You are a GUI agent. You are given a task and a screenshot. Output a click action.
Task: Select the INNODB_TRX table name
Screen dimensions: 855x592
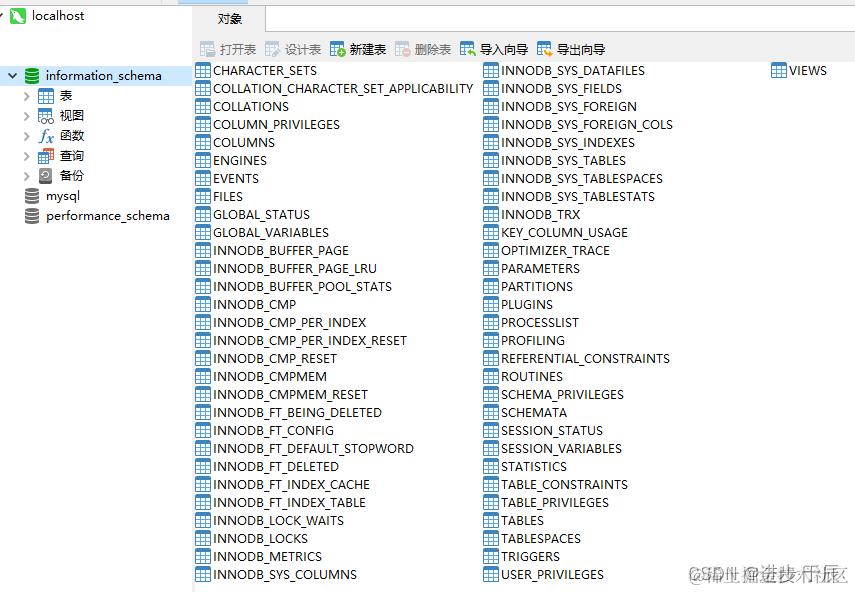point(540,214)
